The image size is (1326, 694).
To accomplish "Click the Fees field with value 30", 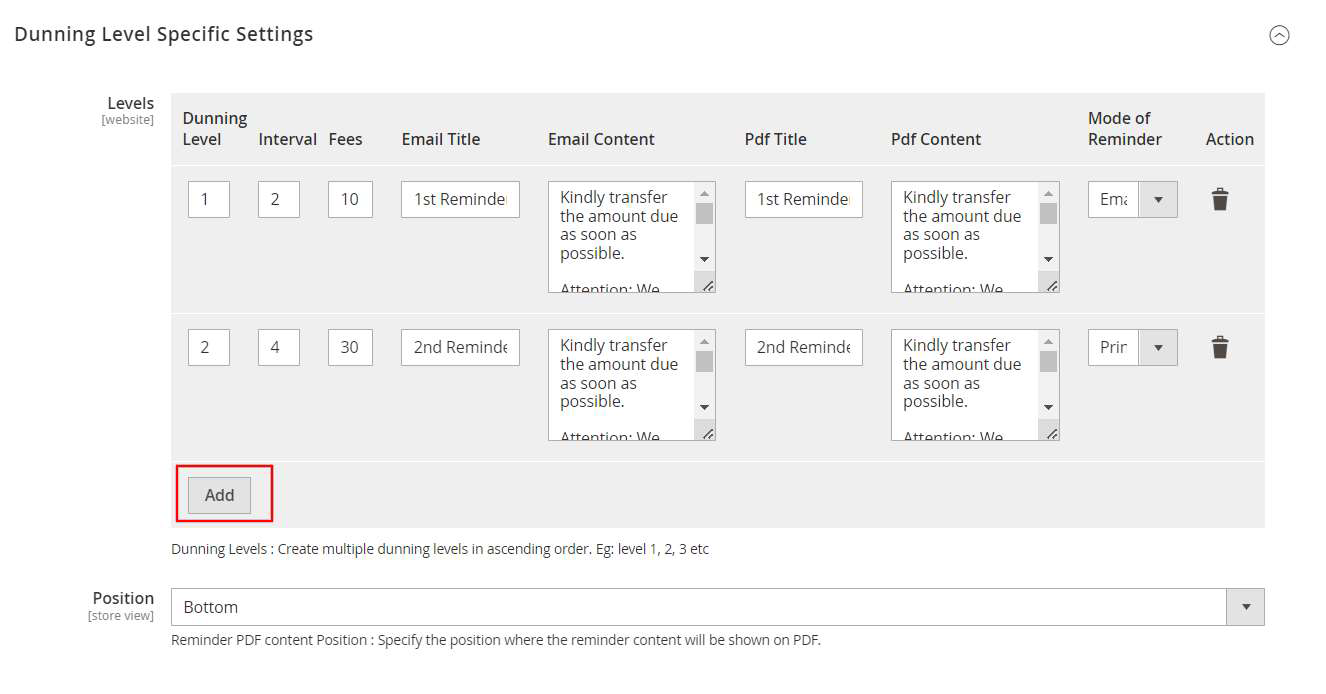I will tap(350, 347).
